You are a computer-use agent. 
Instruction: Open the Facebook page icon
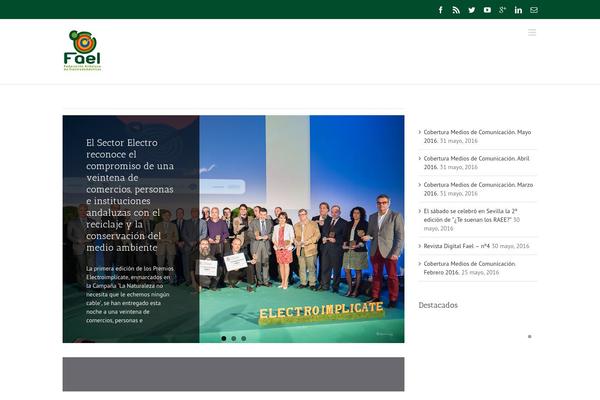pyautogui.click(x=440, y=10)
